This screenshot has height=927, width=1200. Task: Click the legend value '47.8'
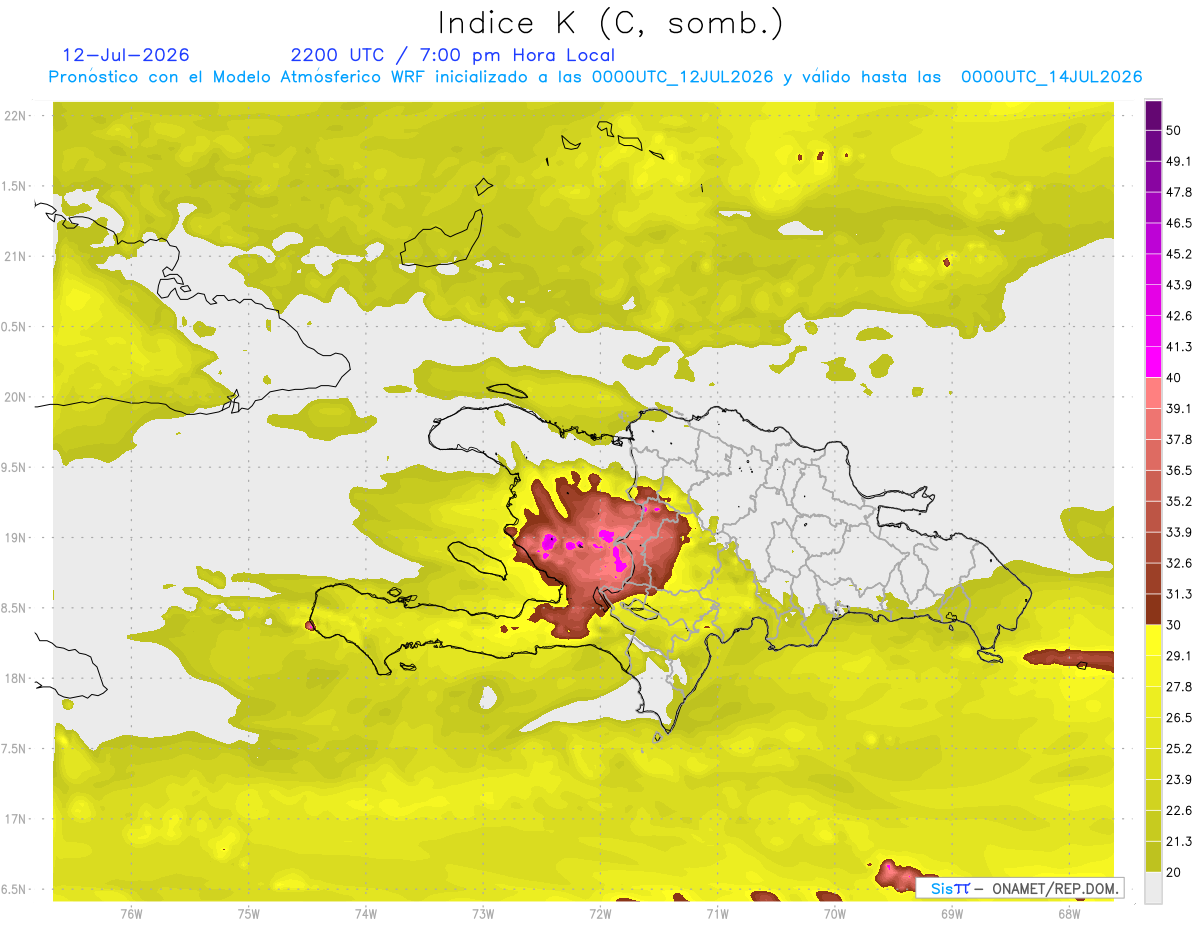[x=1179, y=192]
